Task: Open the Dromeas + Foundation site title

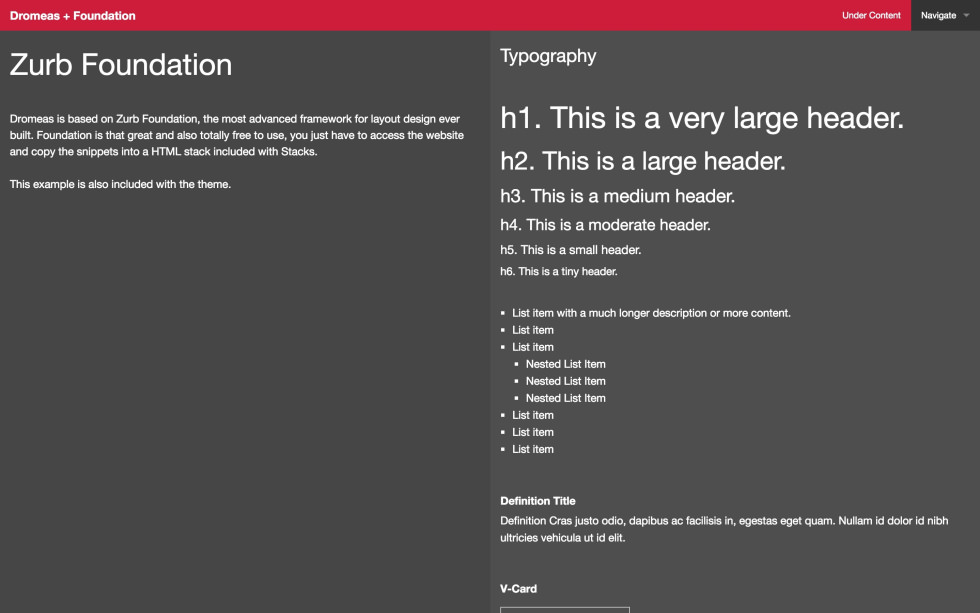Action: coord(72,16)
